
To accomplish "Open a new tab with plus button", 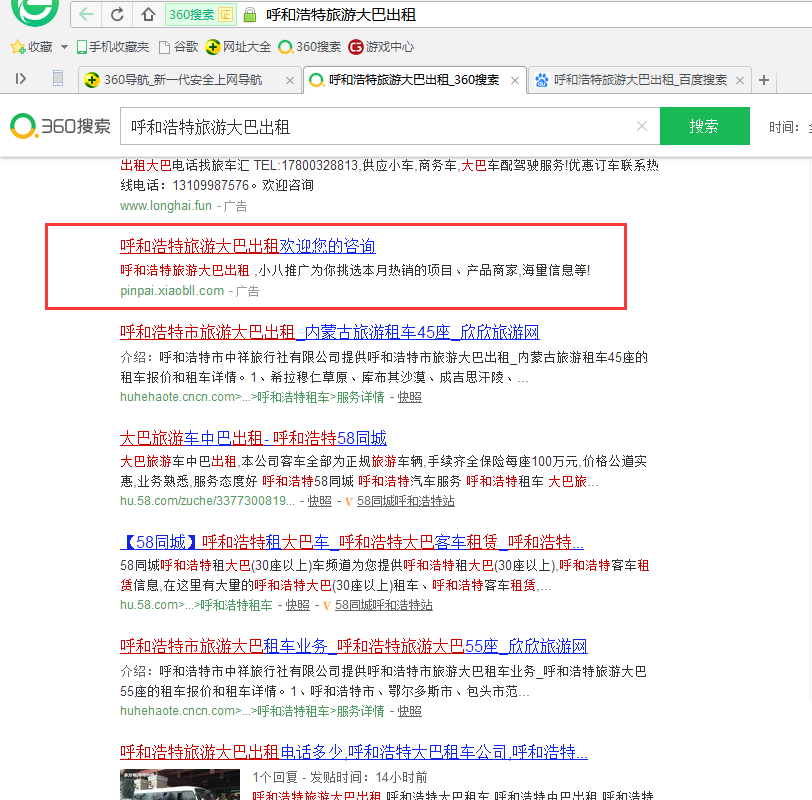I will click(x=764, y=80).
